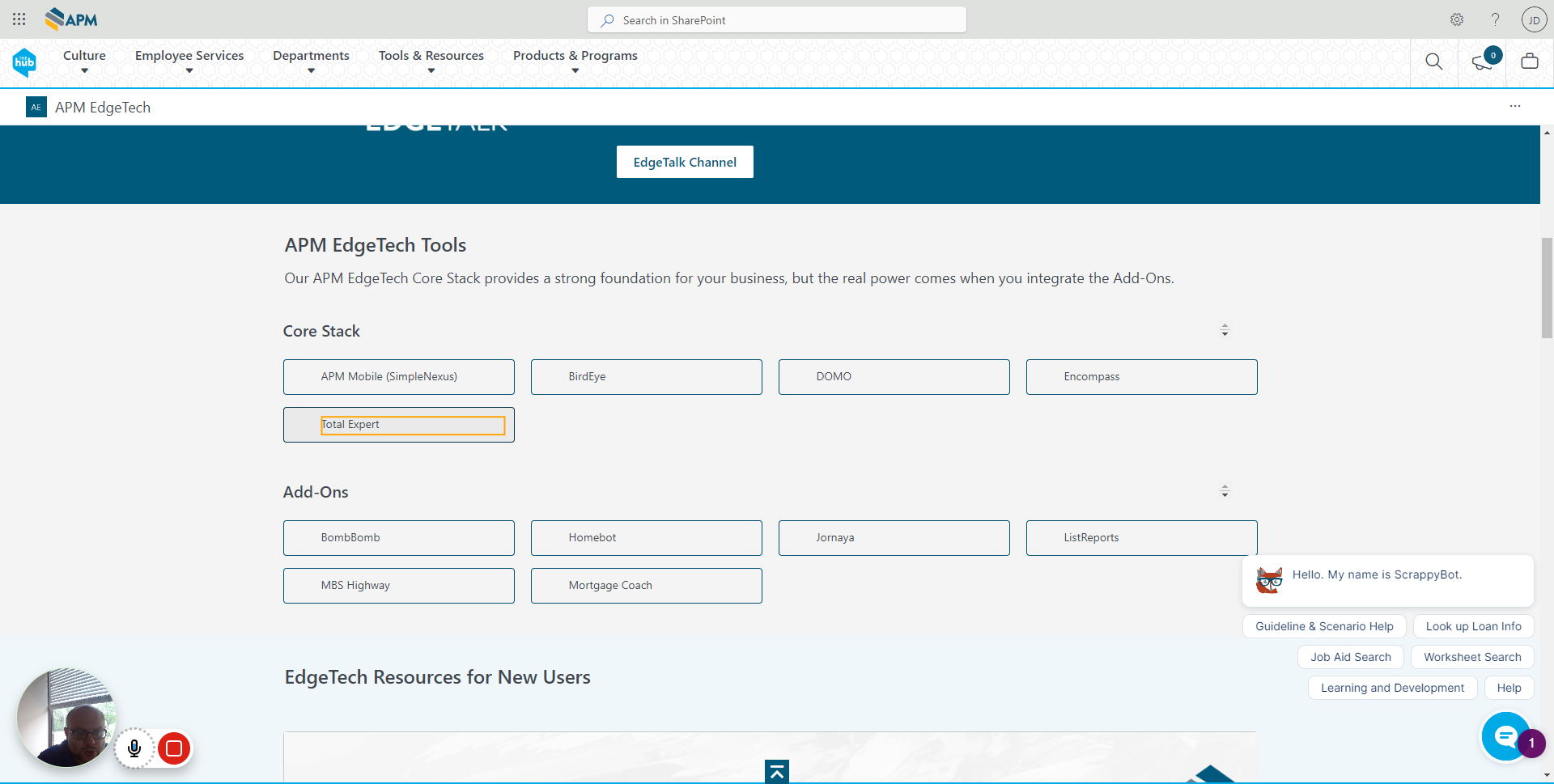
Task: Click the APM EdgeTech site title
Action: pyautogui.click(x=103, y=108)
